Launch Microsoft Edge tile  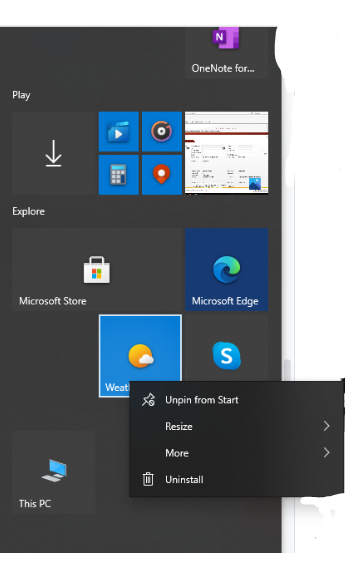[226, 269]
